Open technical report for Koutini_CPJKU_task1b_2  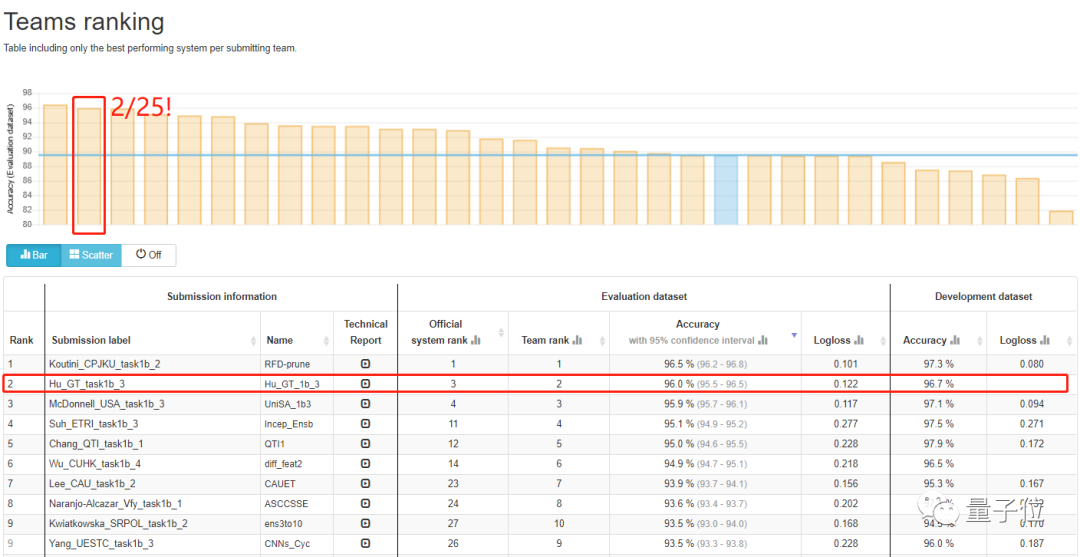pyautogui.click(x=365, y=365)
